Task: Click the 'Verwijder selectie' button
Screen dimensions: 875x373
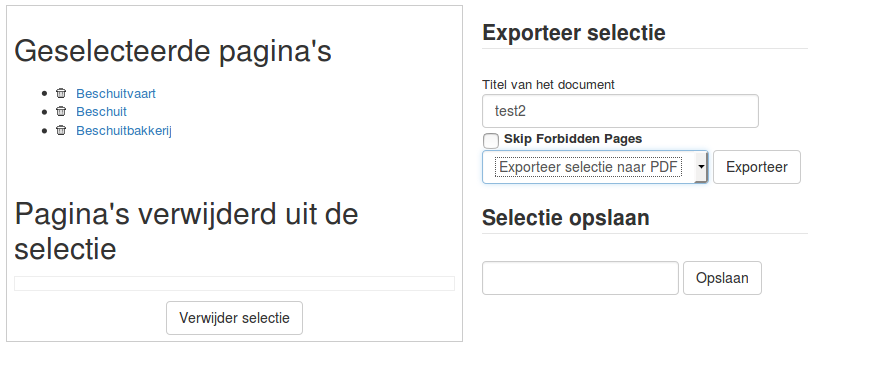Action: tap(234, 318)
